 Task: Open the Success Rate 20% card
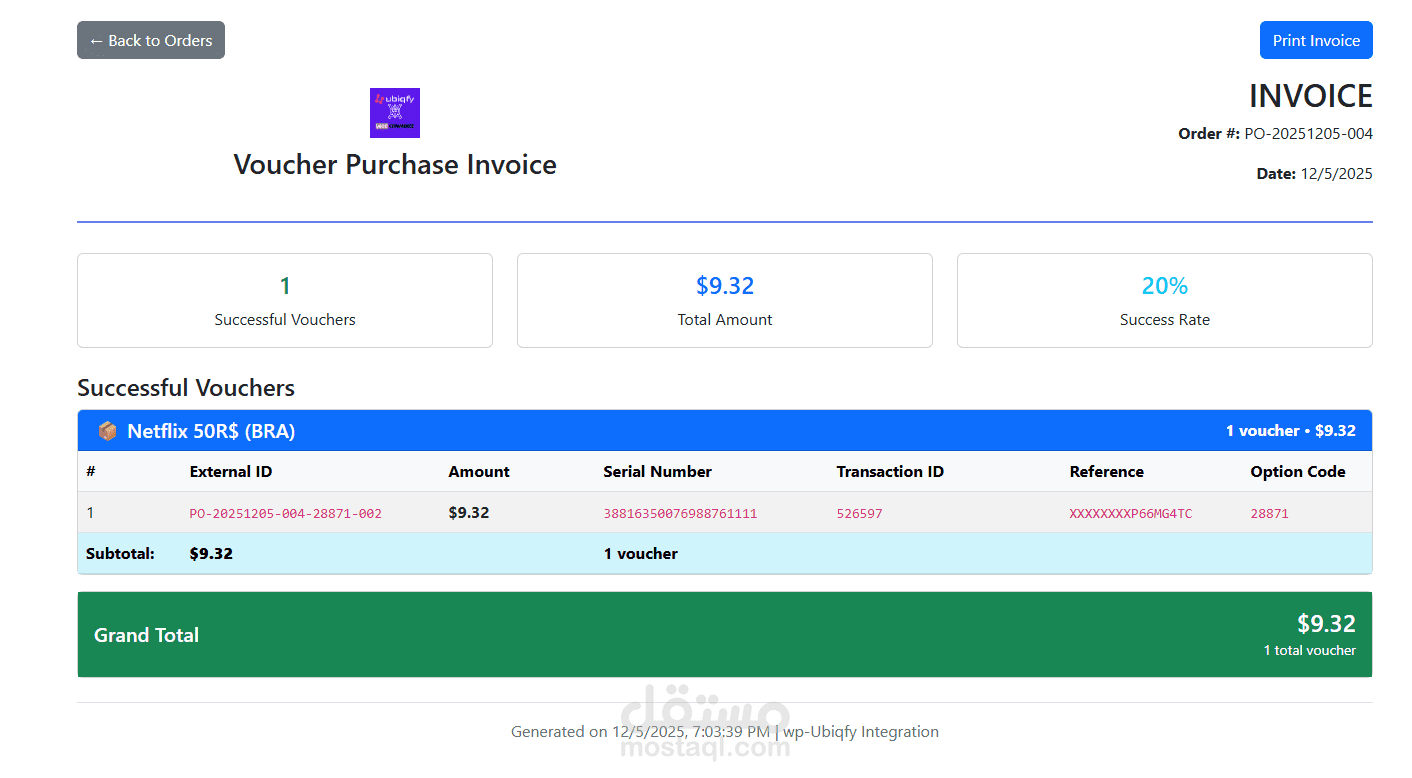[x=1165, y=300]
